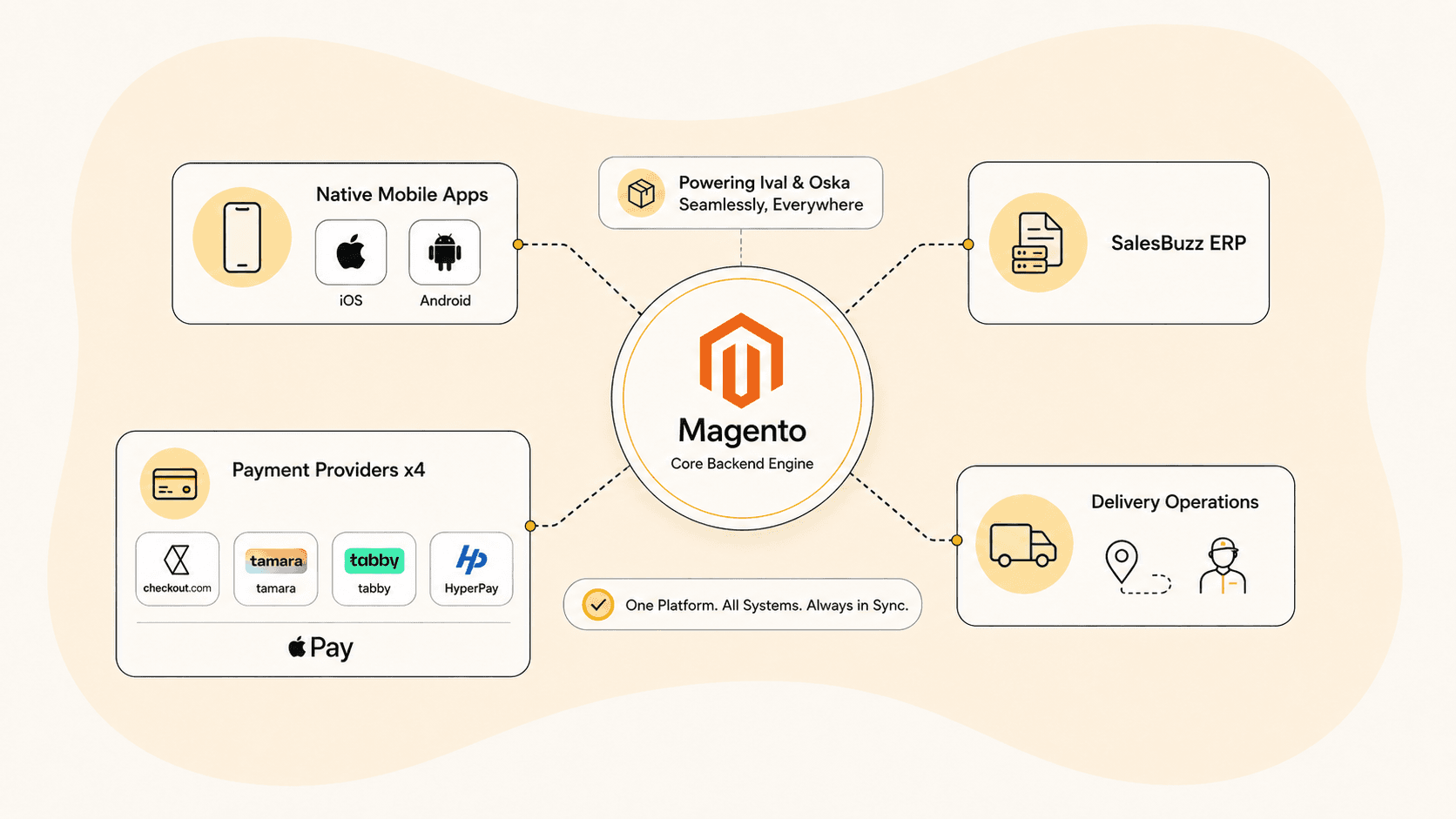Click the delivery truck icon

coord(1023,545)
